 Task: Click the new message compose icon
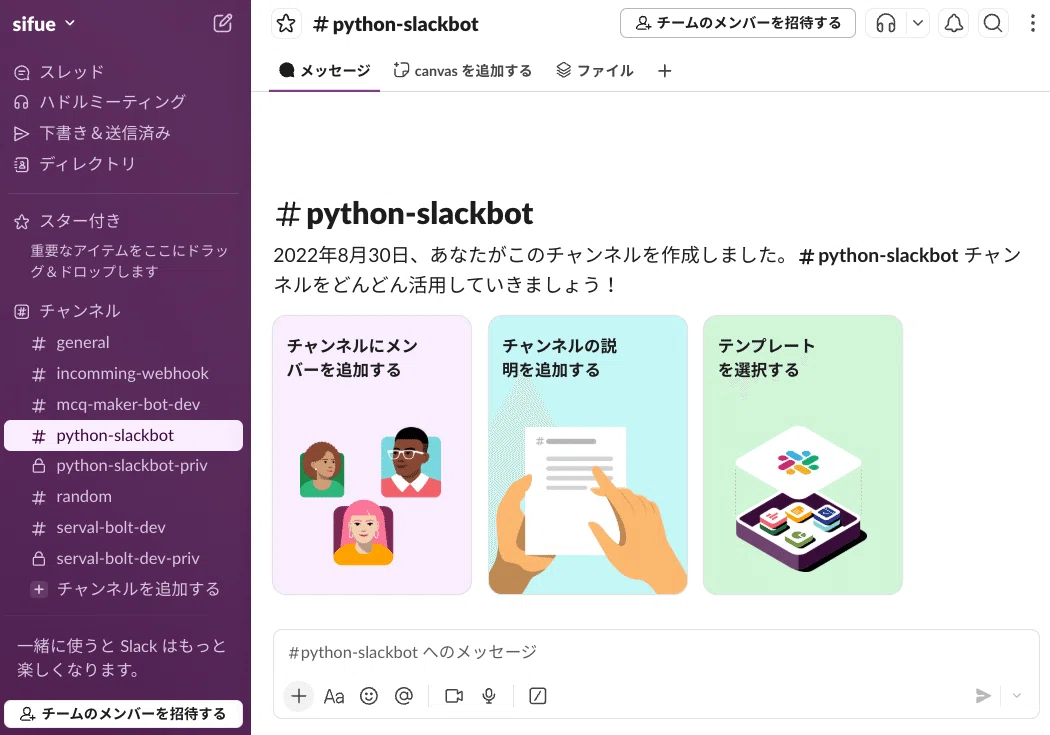[222, 23]
